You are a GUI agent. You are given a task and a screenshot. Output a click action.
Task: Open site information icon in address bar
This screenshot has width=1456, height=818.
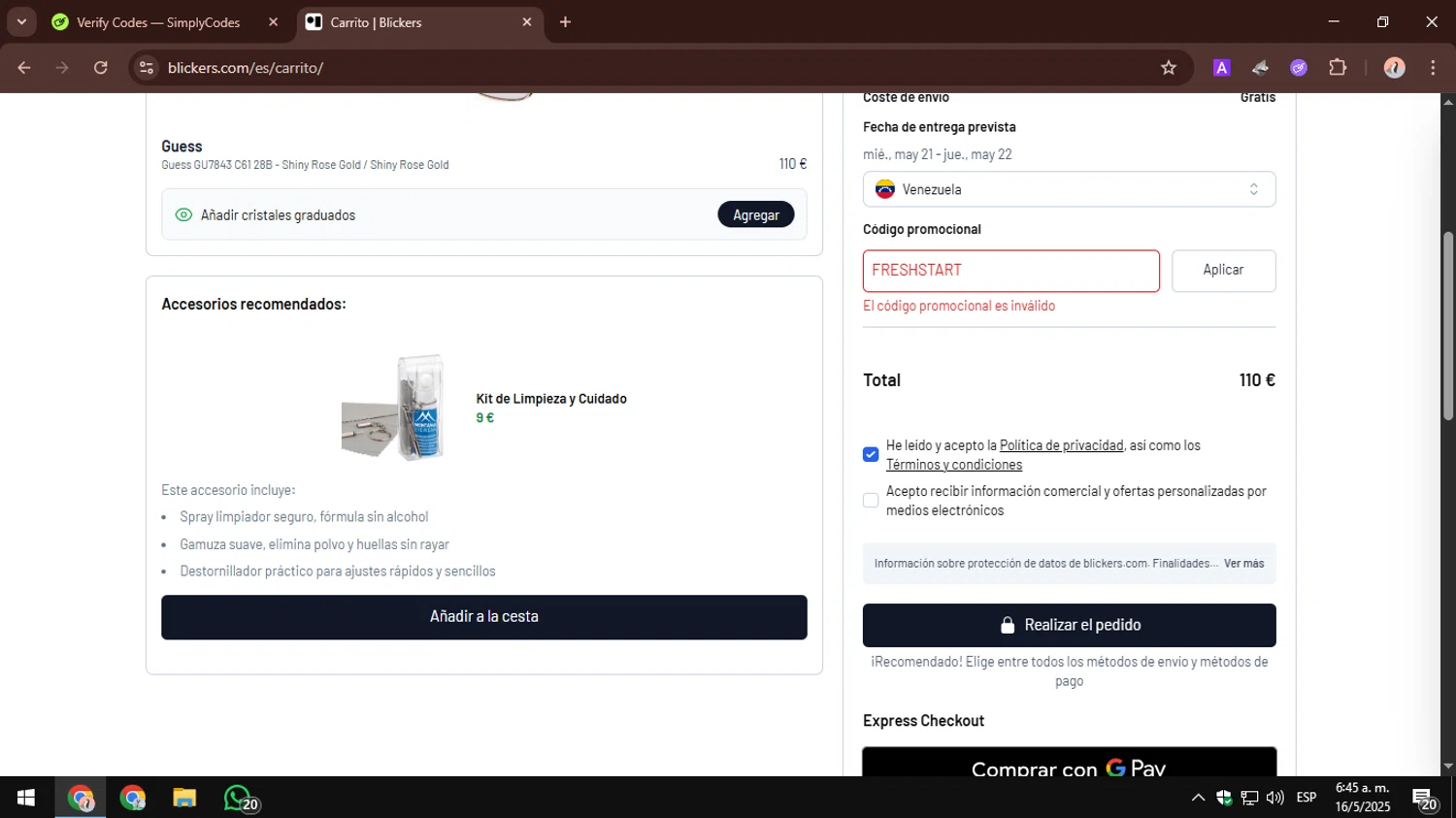point(147,68)
